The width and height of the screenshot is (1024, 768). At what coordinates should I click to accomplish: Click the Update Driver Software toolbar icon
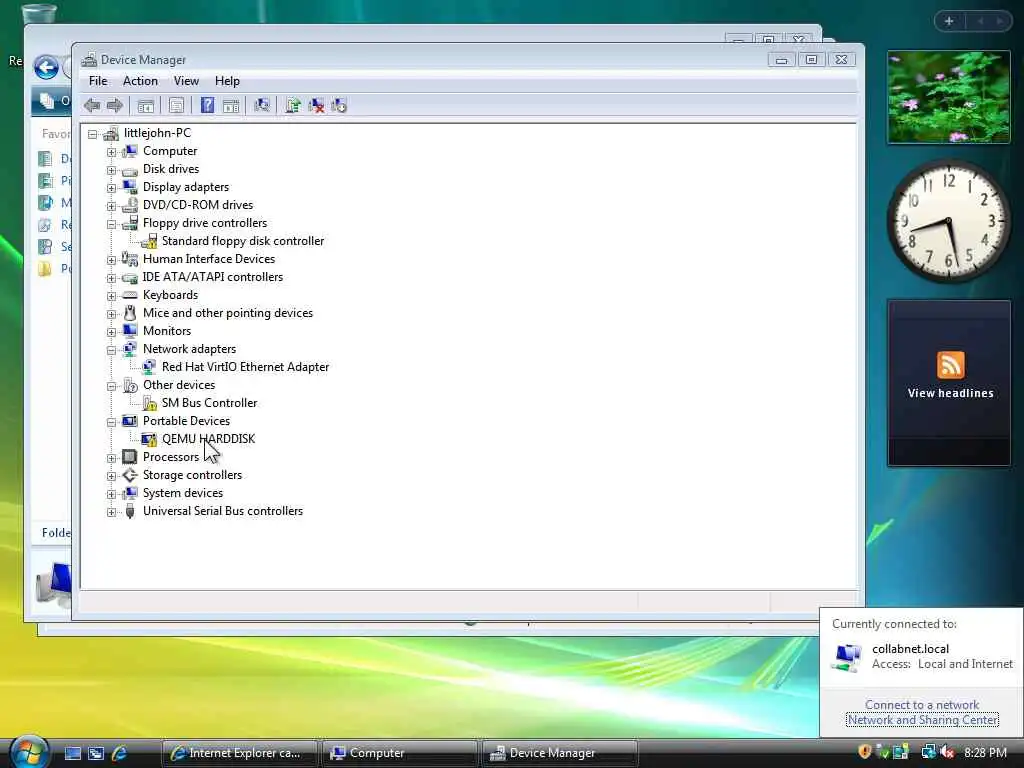pos(293,105)
